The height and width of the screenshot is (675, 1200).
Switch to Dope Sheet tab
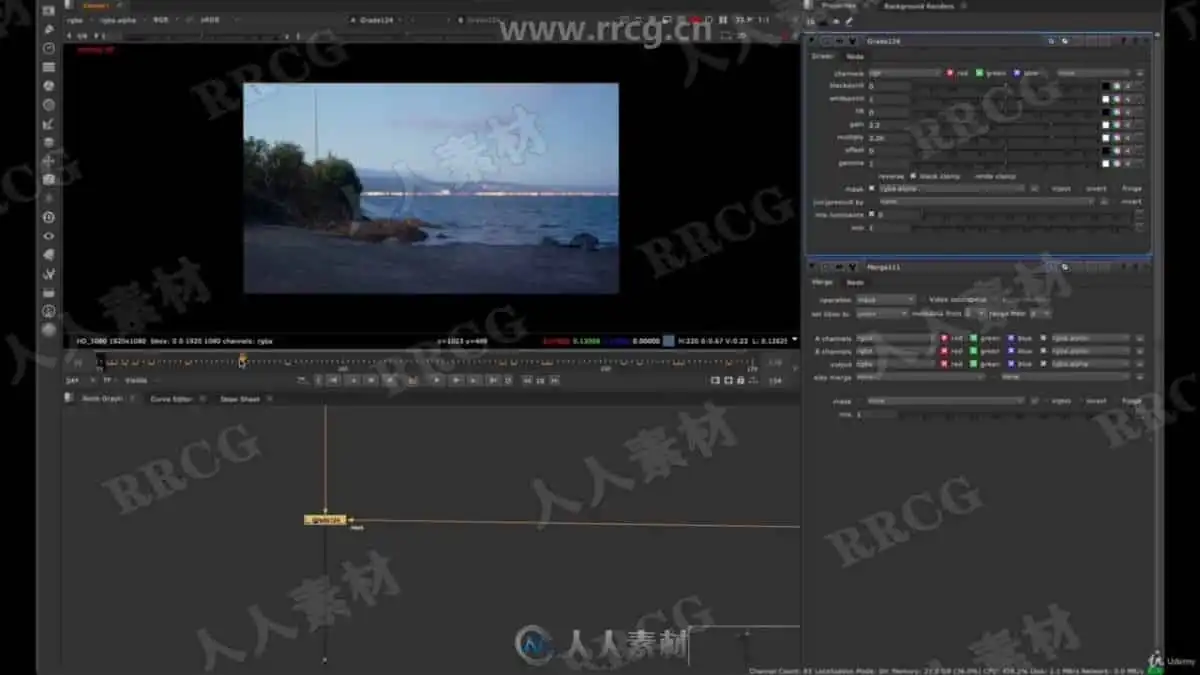(239, 398)
